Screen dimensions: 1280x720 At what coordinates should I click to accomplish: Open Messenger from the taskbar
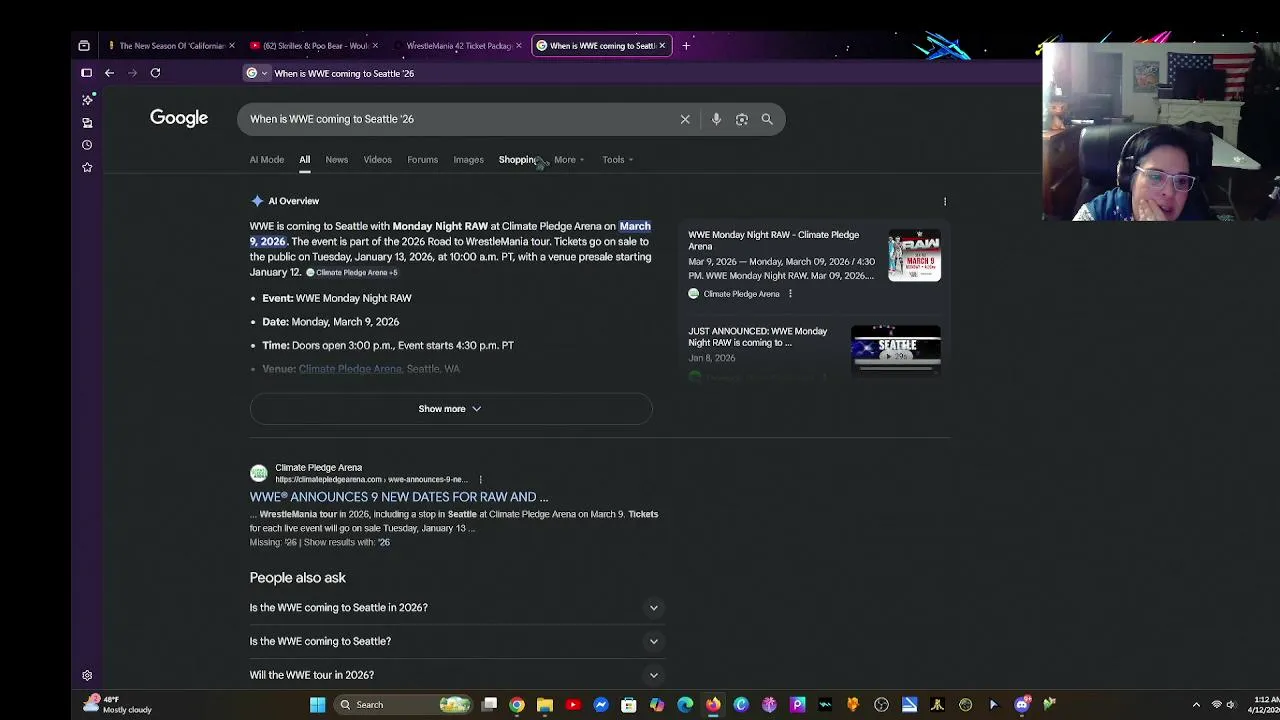(601, 705)
